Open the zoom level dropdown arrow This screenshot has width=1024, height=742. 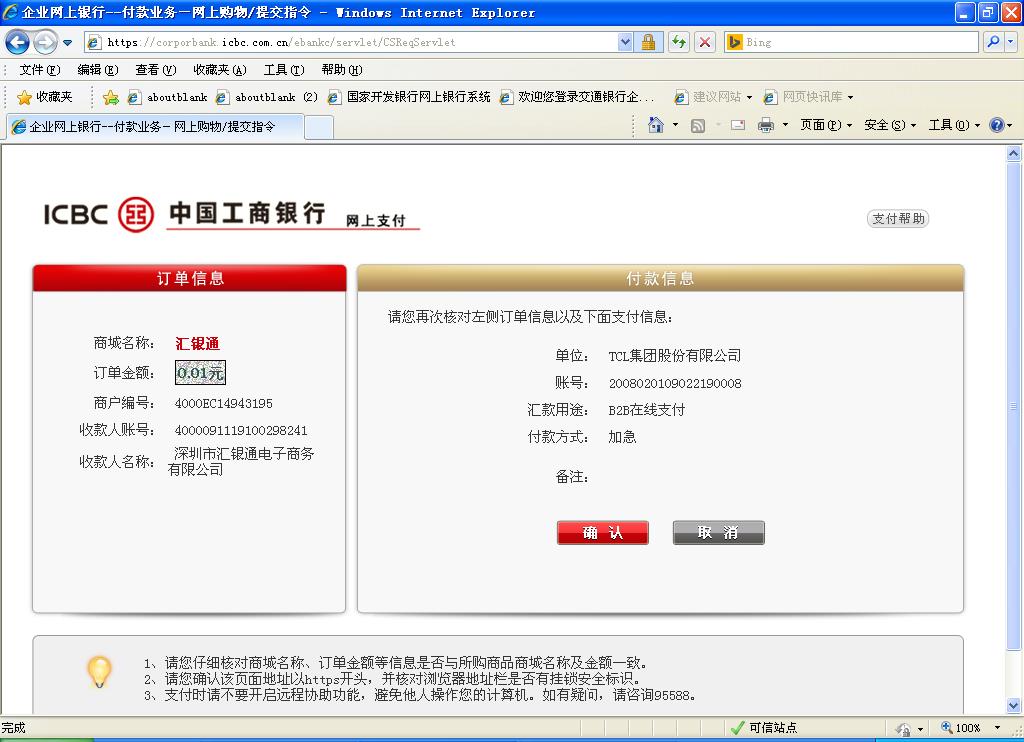[997, 728]
